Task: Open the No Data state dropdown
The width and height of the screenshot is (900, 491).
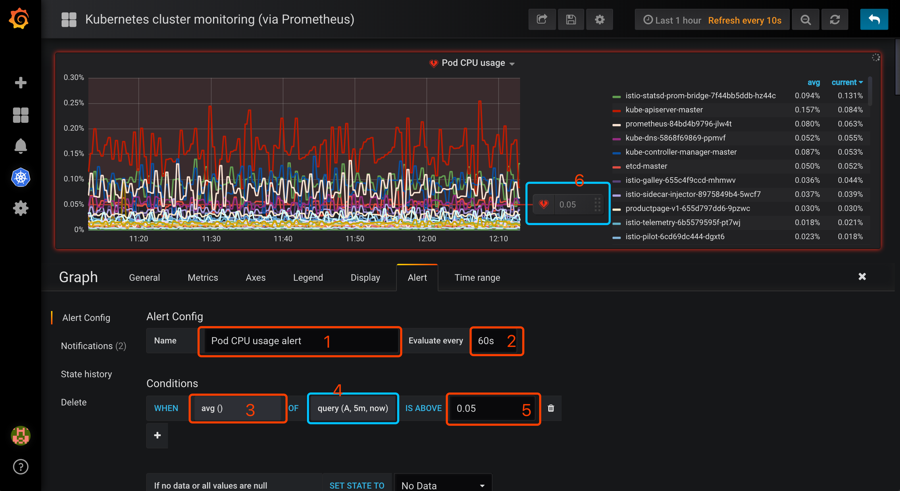Action: [x=443, y=485]
